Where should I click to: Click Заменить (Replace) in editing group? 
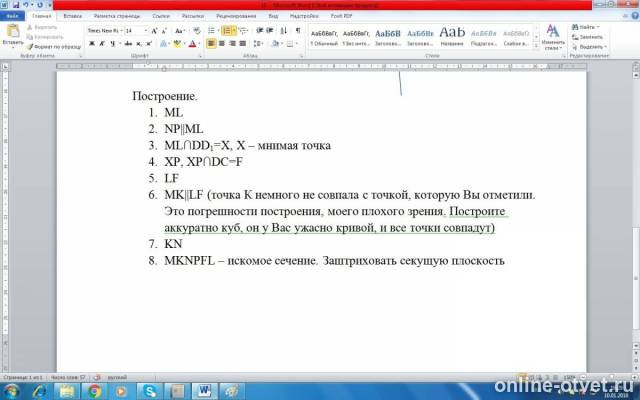click(587, 37)
